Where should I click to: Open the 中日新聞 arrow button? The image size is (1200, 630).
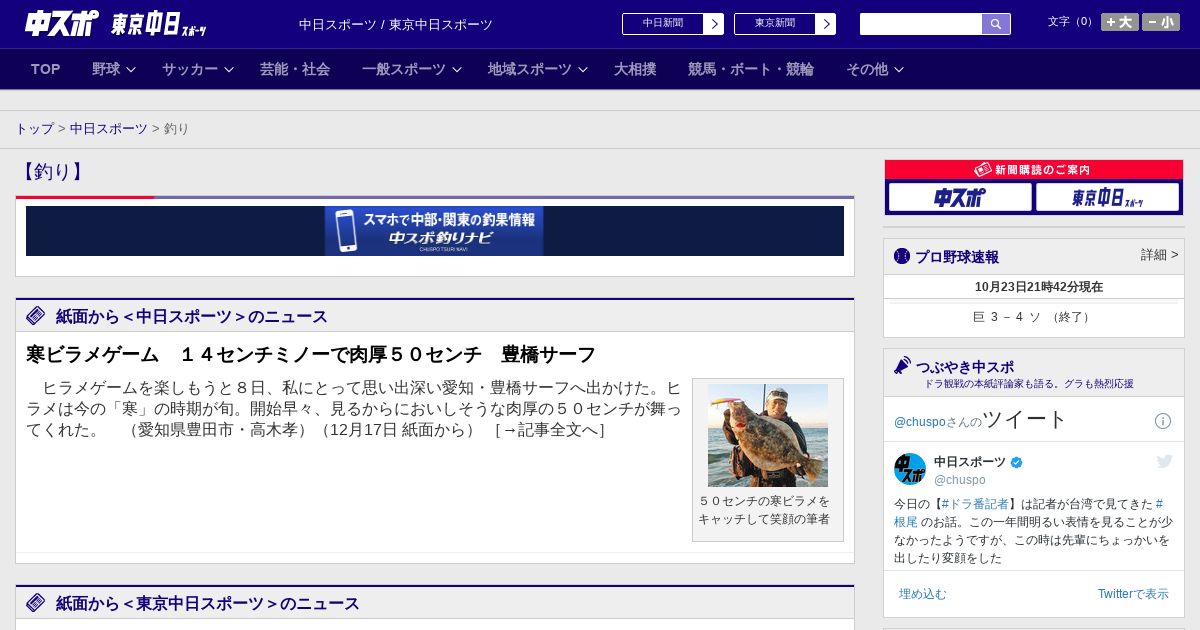[x=713, y=24]
